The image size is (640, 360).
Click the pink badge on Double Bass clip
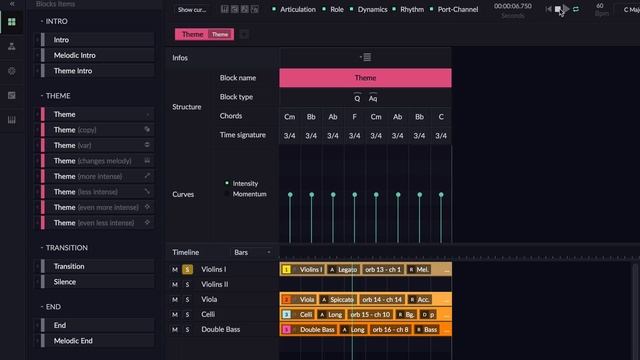click(x=286, y=329)
